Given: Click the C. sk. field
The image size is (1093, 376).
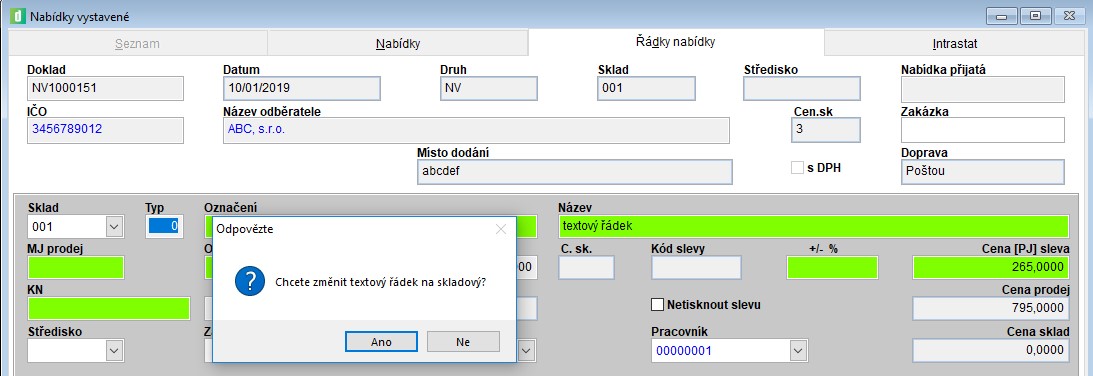Looking at the screenshot, I should (x=586, y=267).
